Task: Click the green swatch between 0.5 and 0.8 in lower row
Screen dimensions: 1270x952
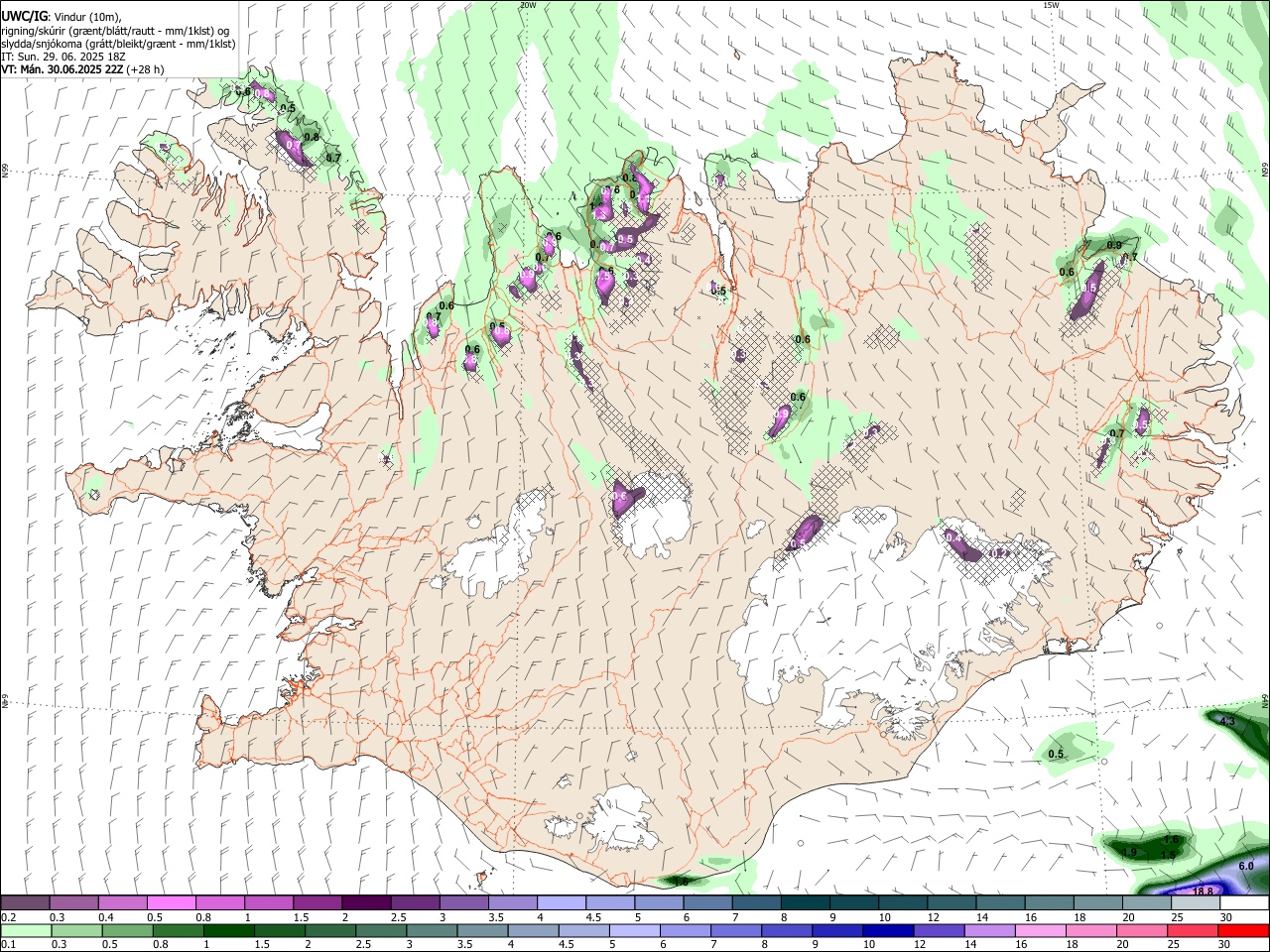Action: (x=126, y=931)
